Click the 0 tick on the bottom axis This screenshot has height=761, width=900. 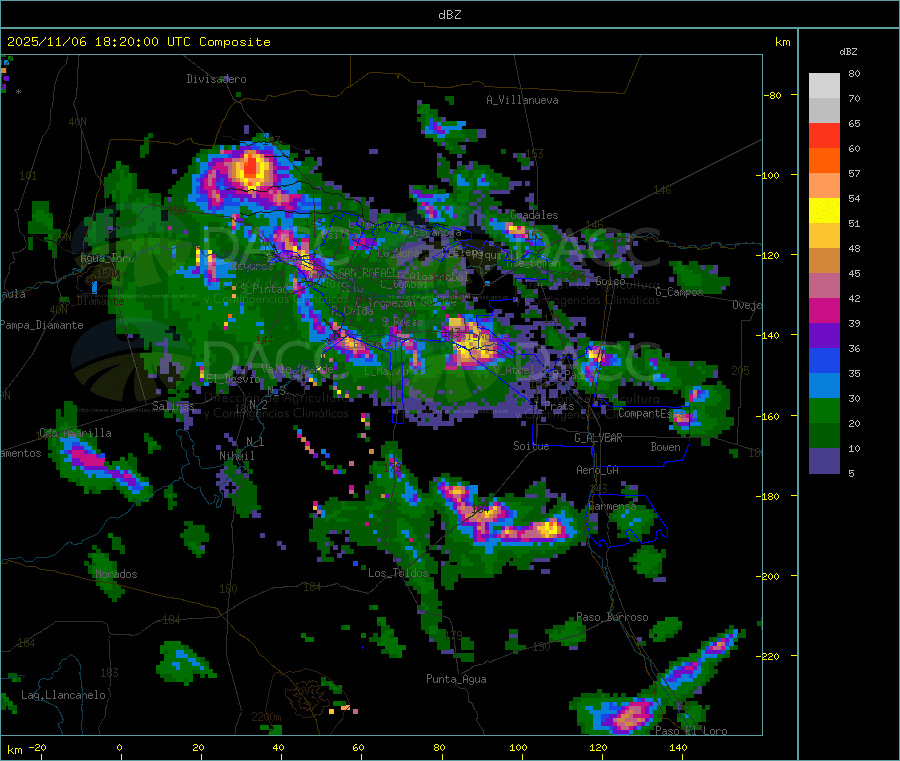(x=119, y=748)
